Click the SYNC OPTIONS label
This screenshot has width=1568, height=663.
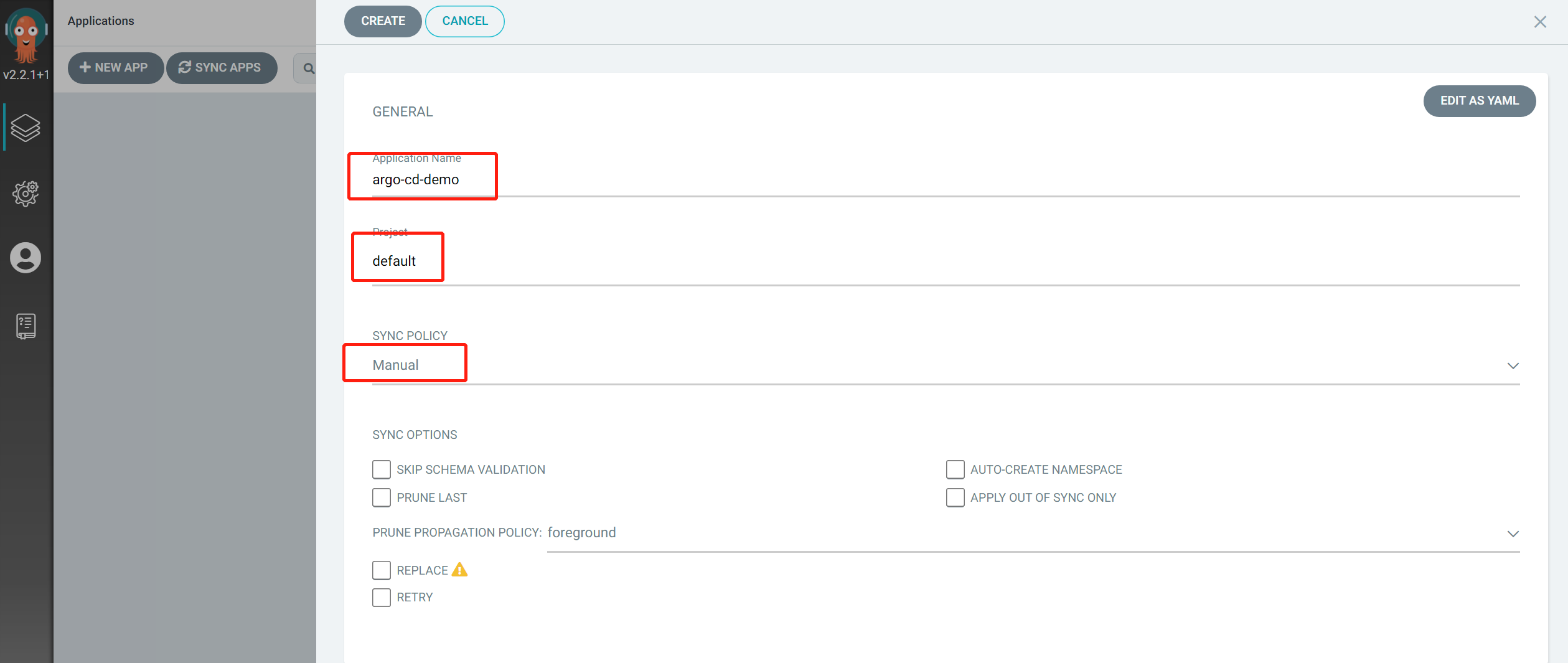click(415, 435)
